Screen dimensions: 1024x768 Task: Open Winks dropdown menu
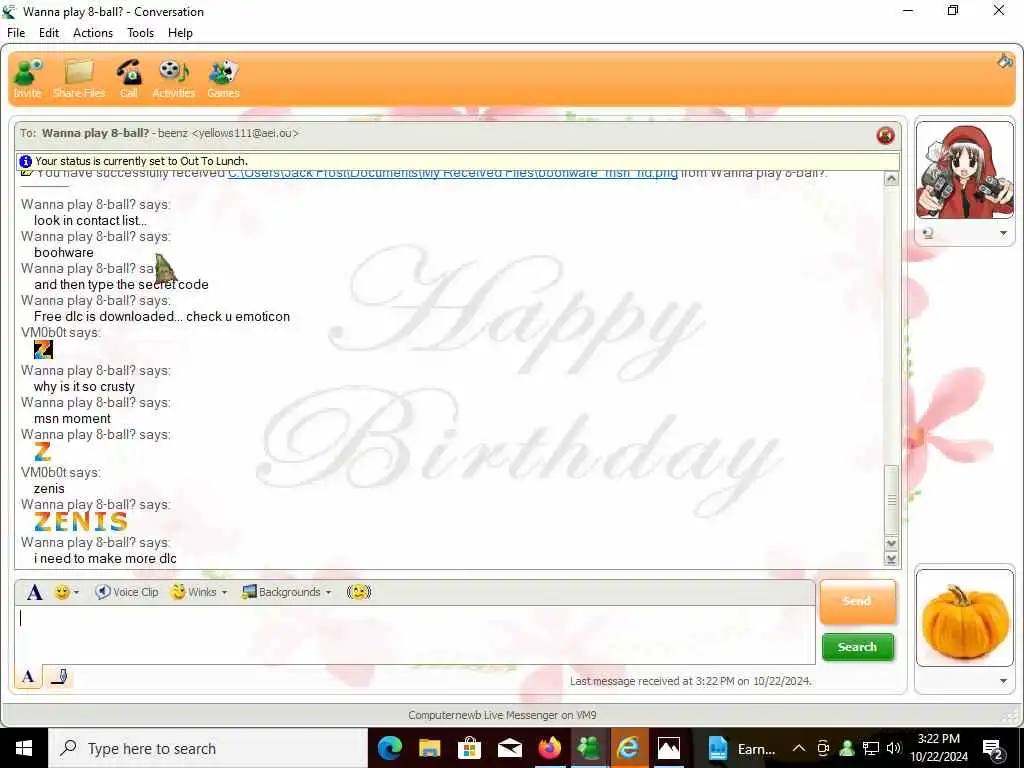pyautogui.click(x=199, y=592)
